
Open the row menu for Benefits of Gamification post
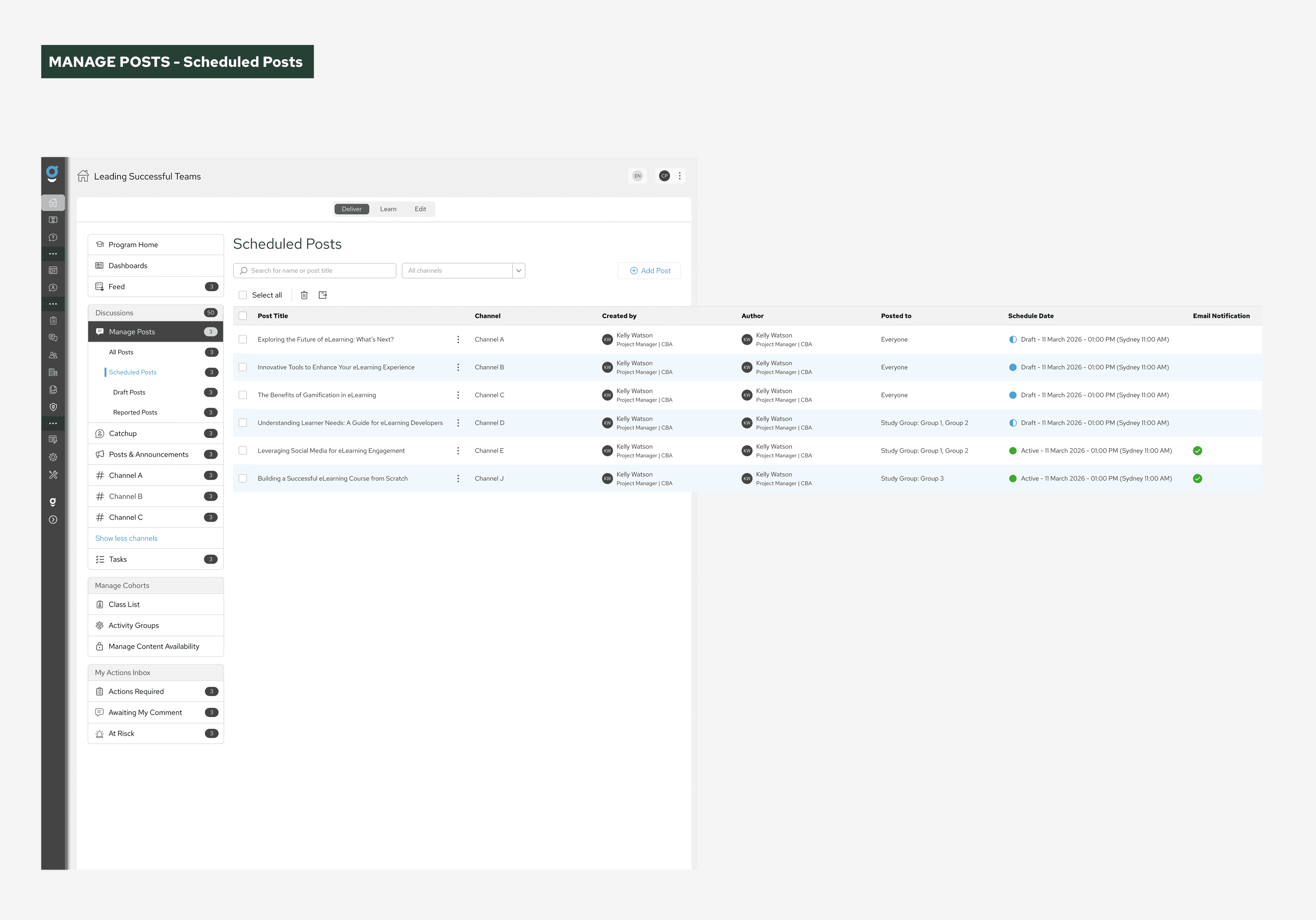click(458, 395)
